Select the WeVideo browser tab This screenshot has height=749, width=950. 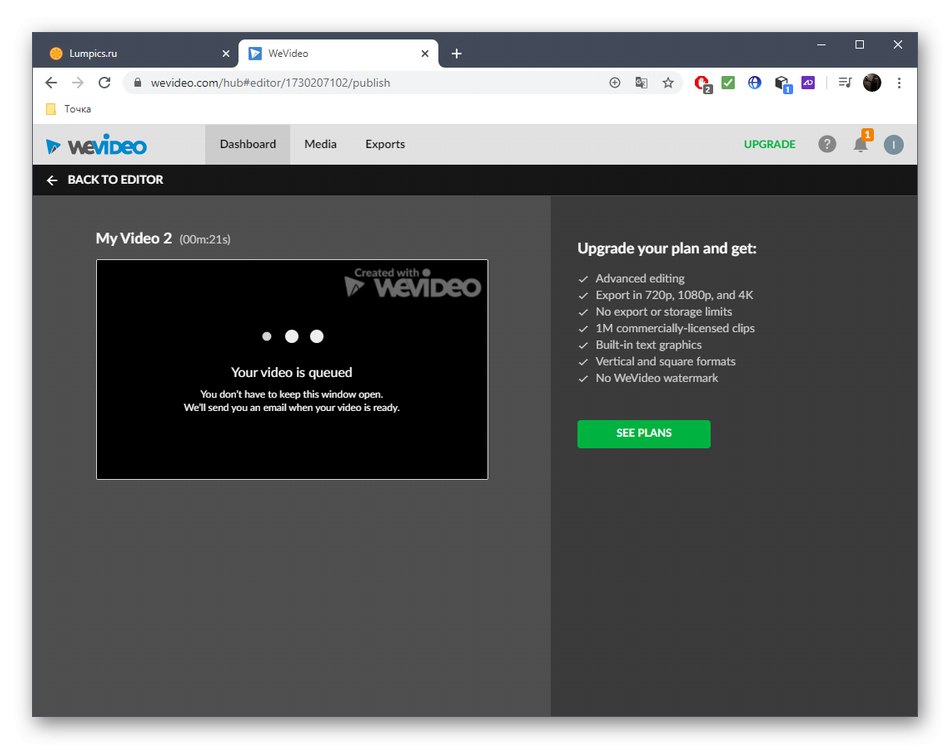[x=338, y=54]
